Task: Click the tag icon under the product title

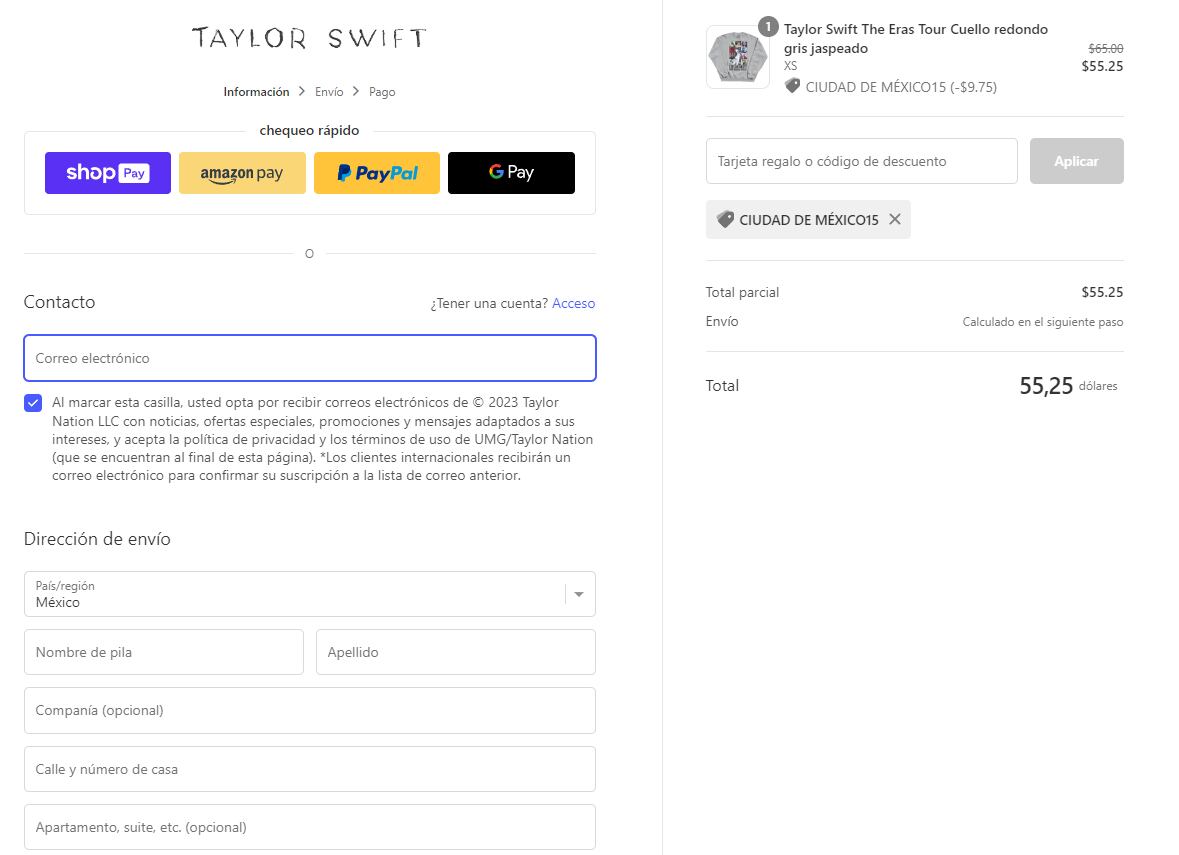Action: pos(793,87)
